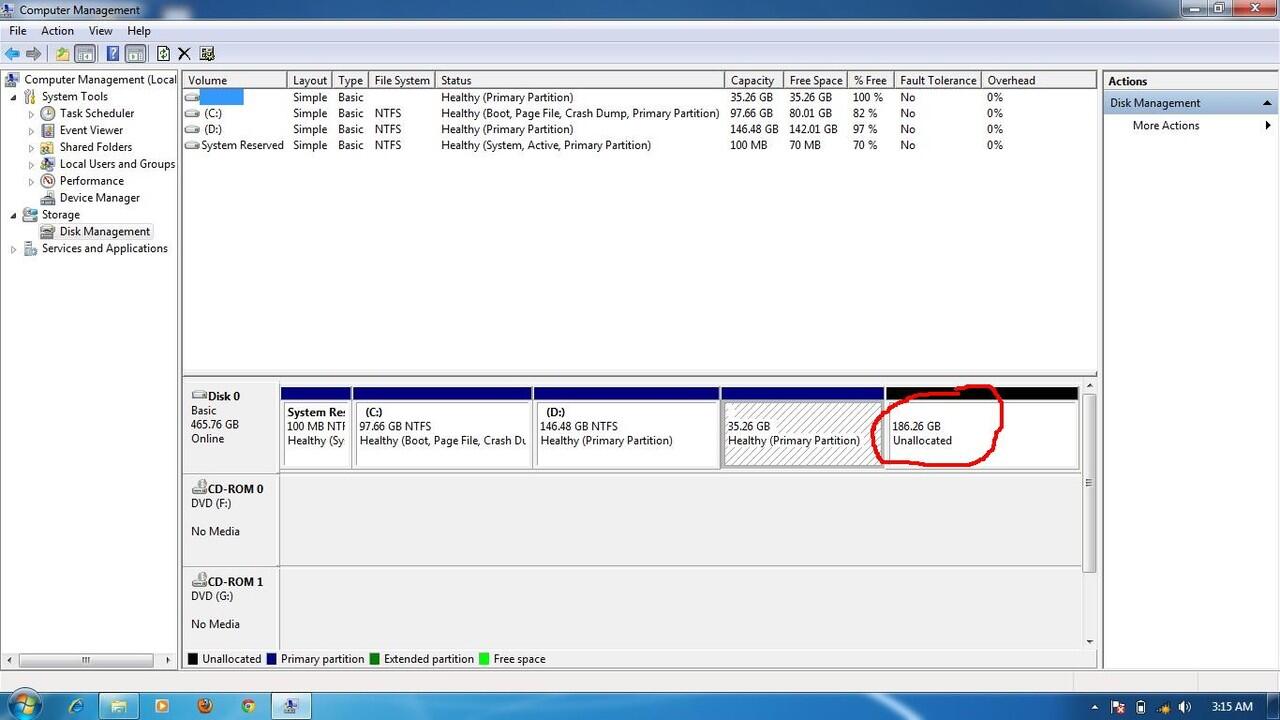Click the Properties icon at toolbar end
1280x720 pixels.
coord(207,54)
